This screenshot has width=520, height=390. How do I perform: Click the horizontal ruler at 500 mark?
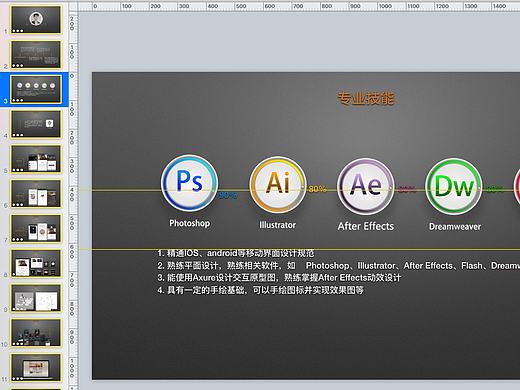click(241, 6)
